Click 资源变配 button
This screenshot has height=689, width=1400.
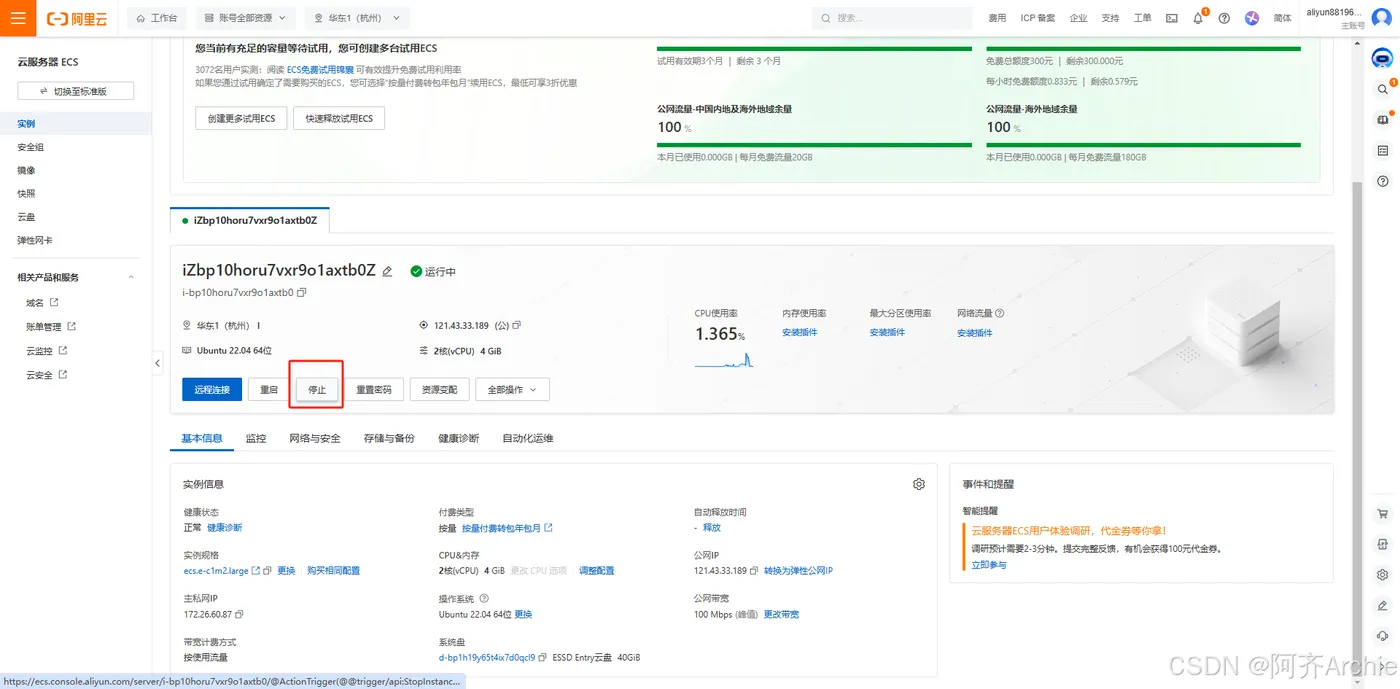click(440, 389)
